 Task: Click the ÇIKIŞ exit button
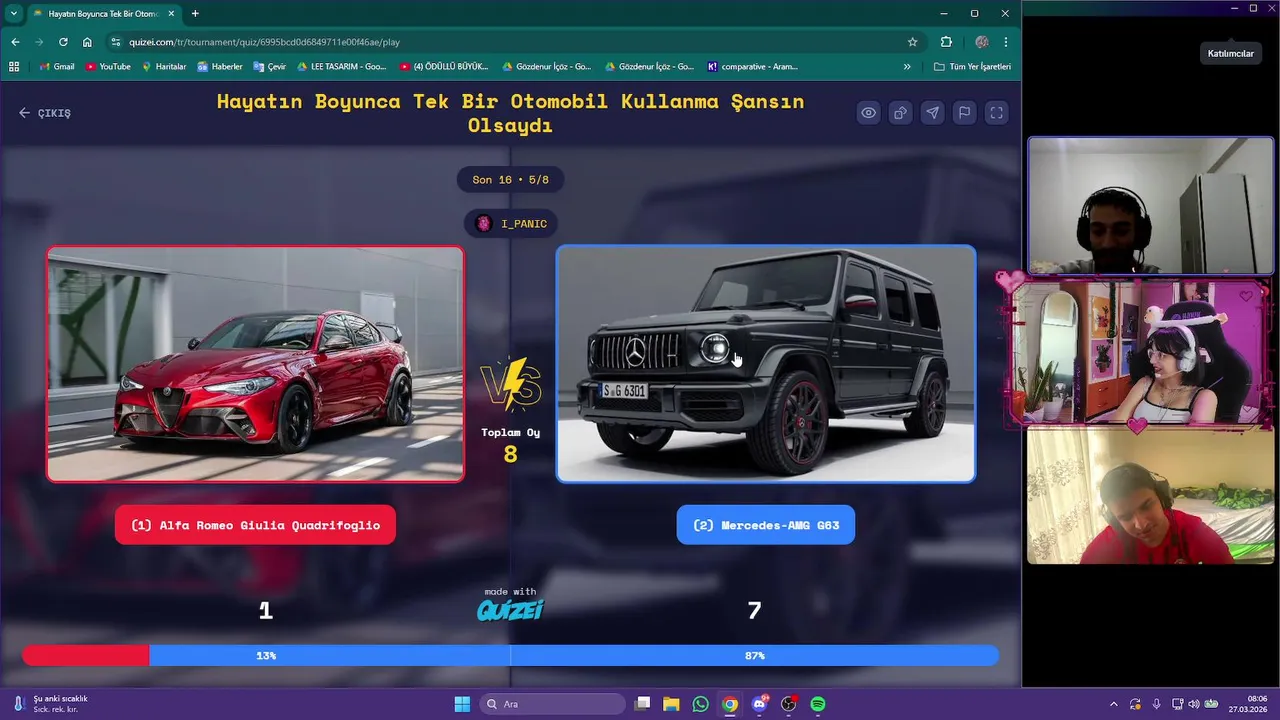[45, 113]
